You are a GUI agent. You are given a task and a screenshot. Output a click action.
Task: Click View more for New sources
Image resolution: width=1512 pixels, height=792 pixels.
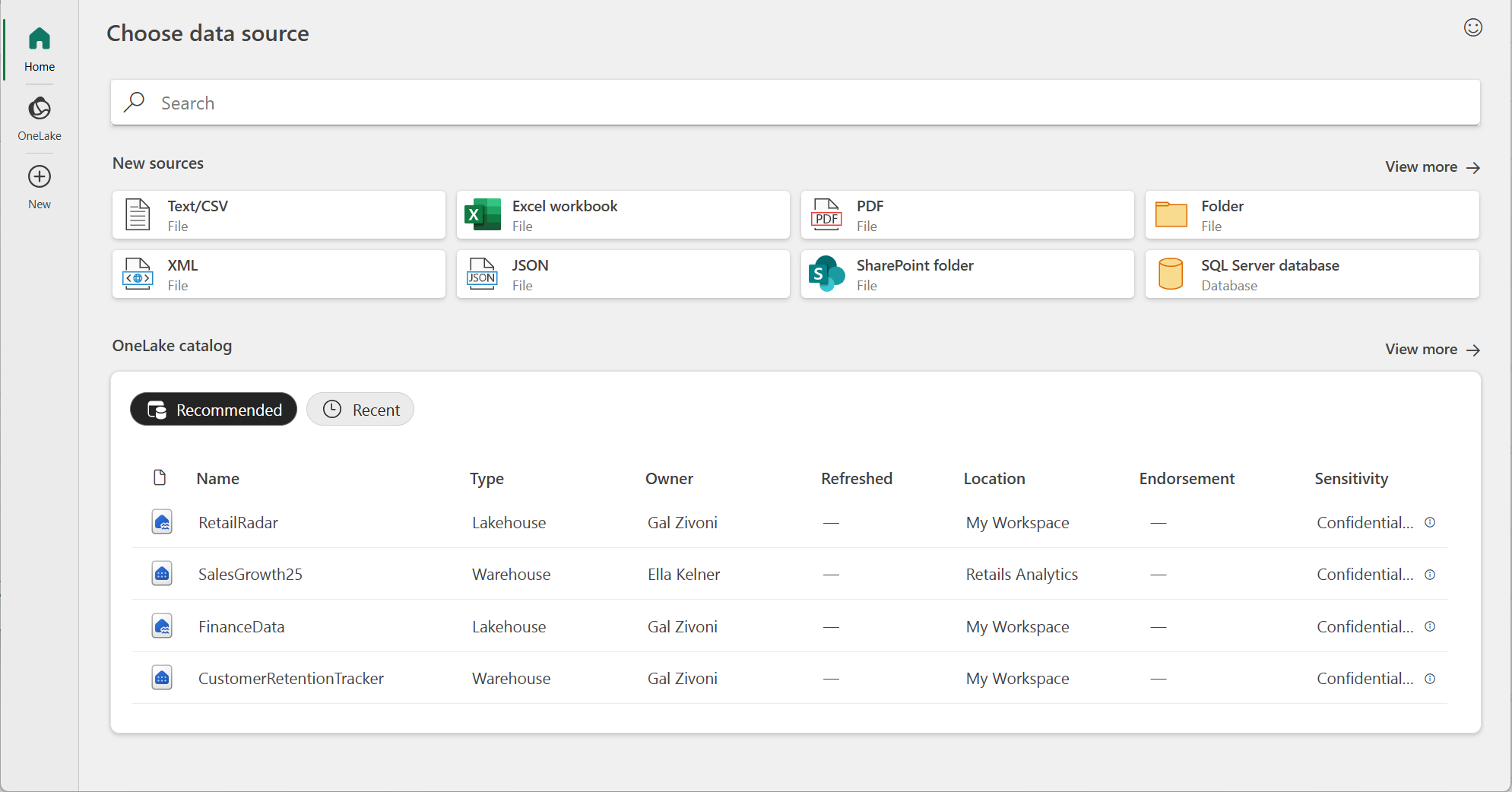point(1432,166)
